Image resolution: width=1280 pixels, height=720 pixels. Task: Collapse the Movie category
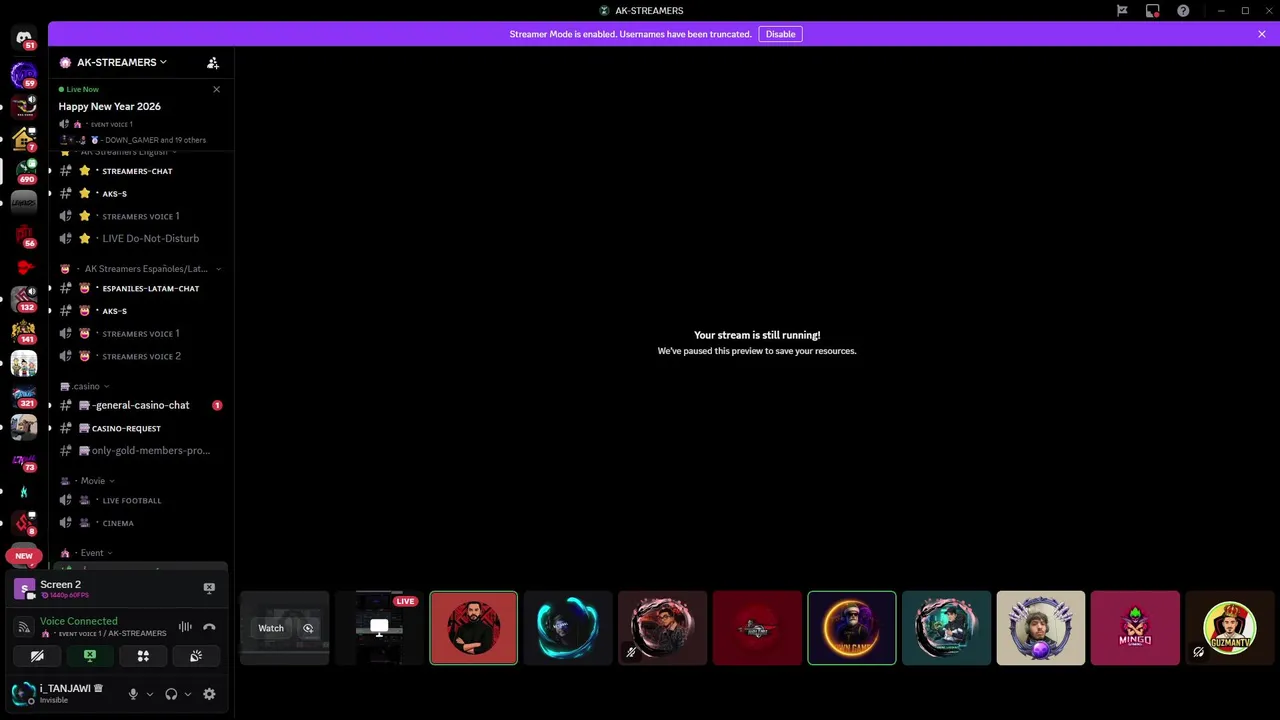point(87,481)
